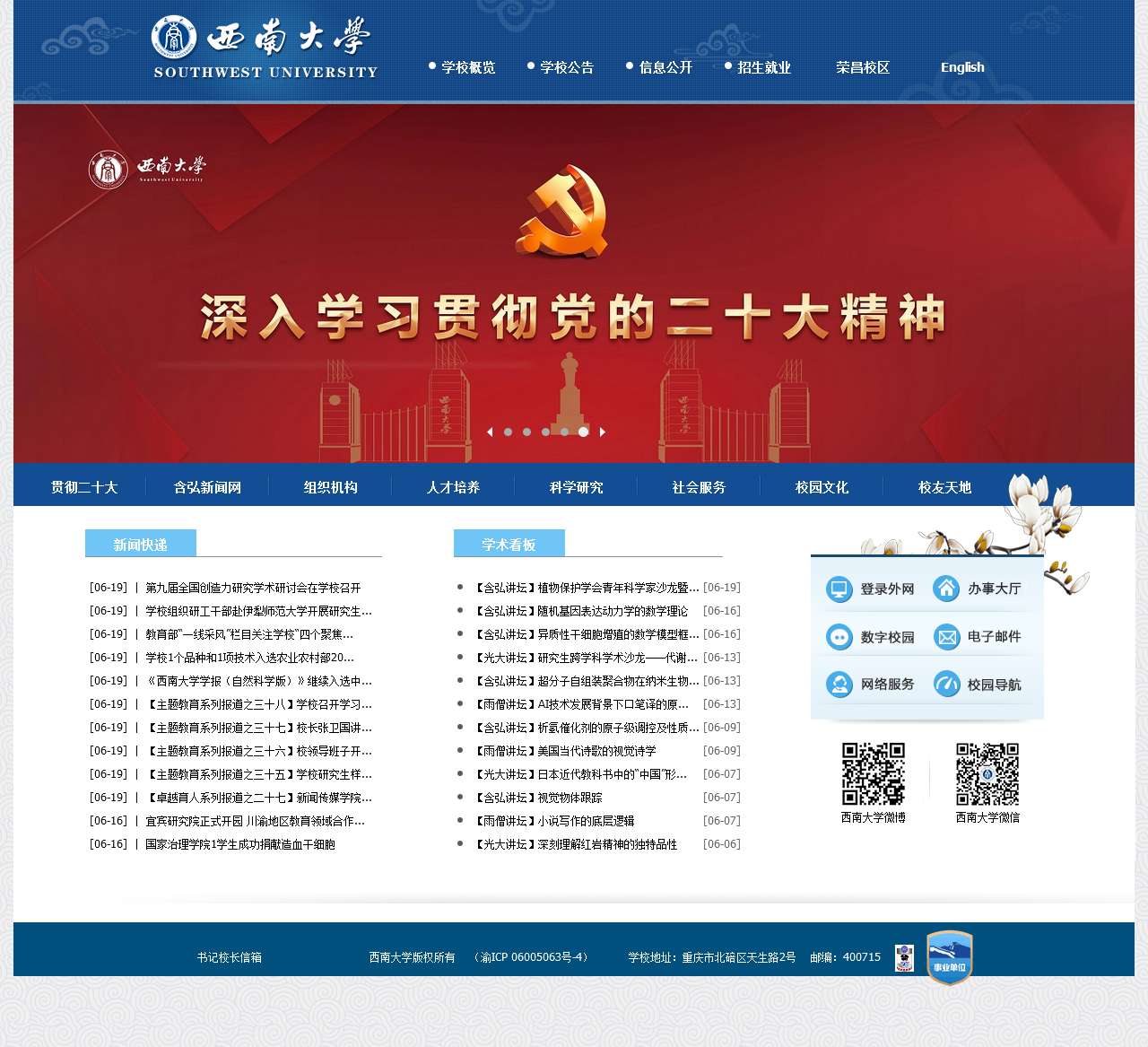Open news 教育部一线采风 article
1148x1047 pixels.
[x=249, y=634]
